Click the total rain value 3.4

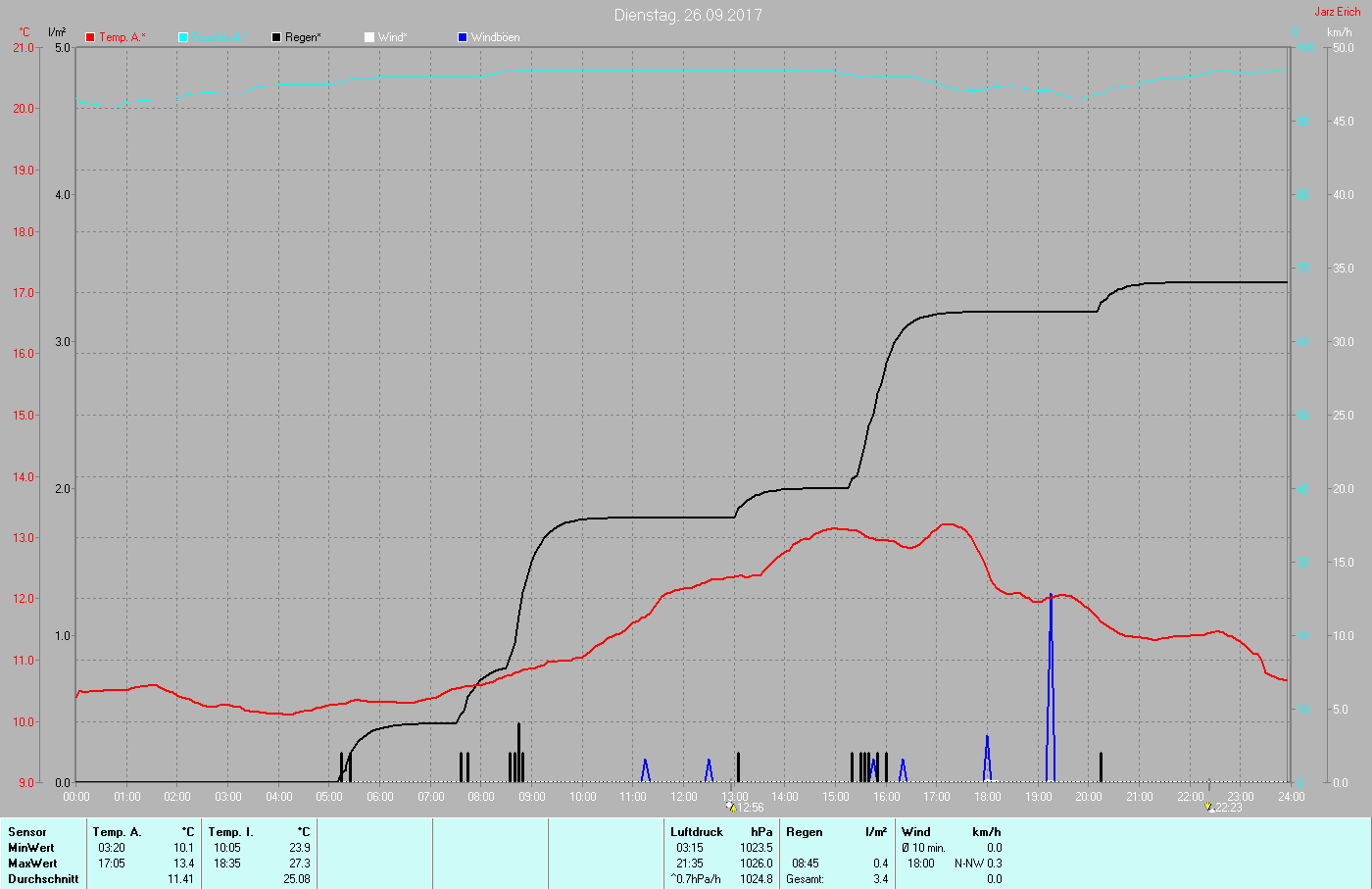pyautogui.click(x=880, y=879)
